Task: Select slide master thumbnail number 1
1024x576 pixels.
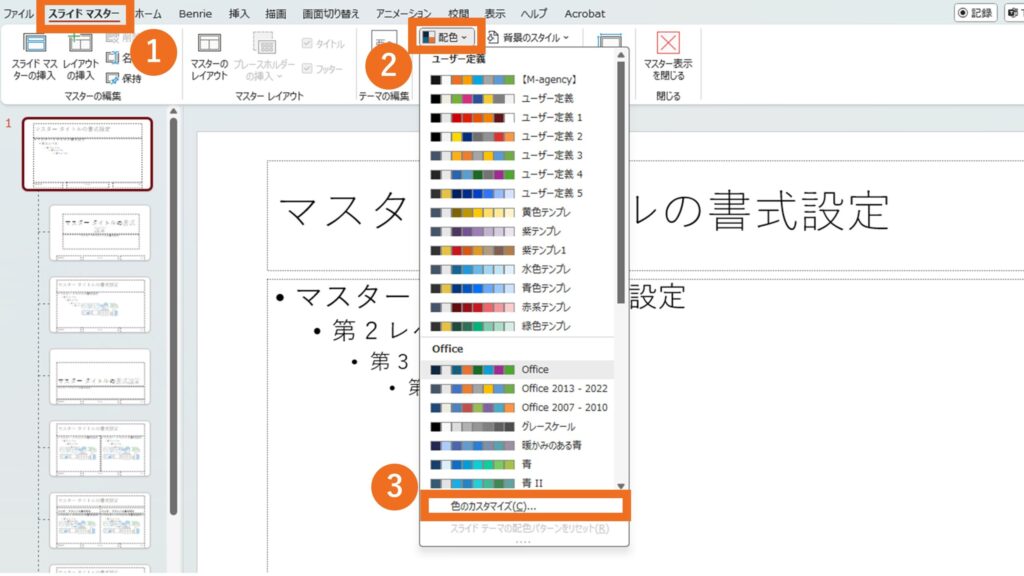Action: point(87,154)
